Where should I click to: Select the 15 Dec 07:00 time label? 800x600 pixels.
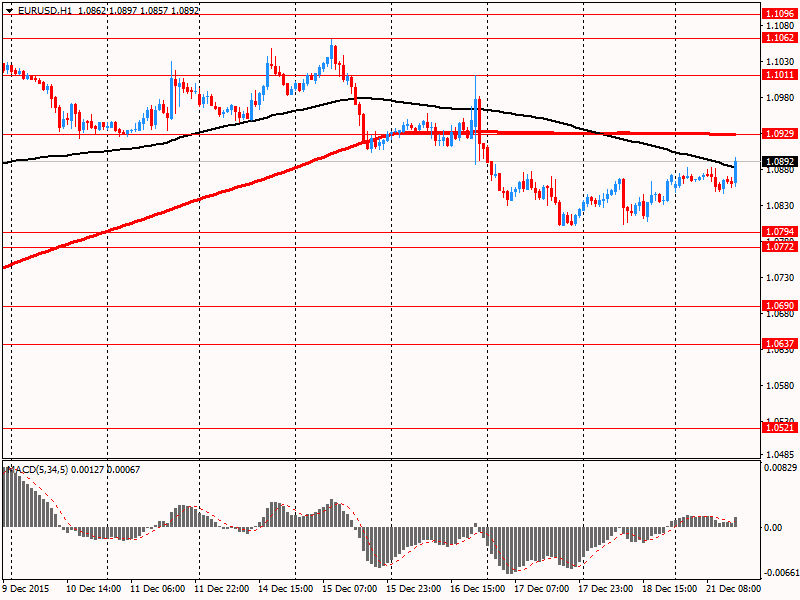pos(350,588)
